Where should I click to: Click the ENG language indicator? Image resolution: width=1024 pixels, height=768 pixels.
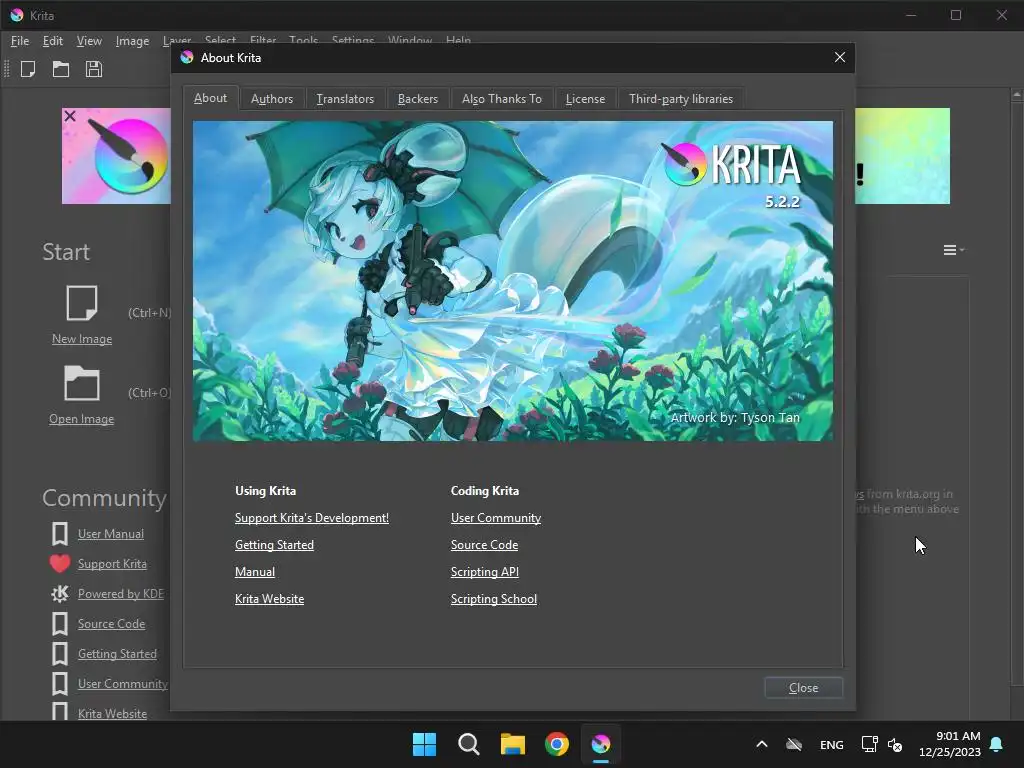[831, 744]
